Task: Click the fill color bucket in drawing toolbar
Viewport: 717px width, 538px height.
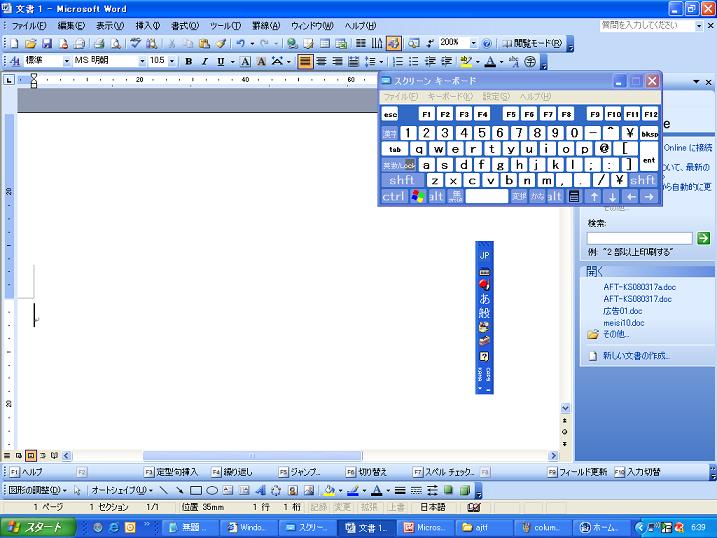Action: pyautogui.click(x=329, y=490)
